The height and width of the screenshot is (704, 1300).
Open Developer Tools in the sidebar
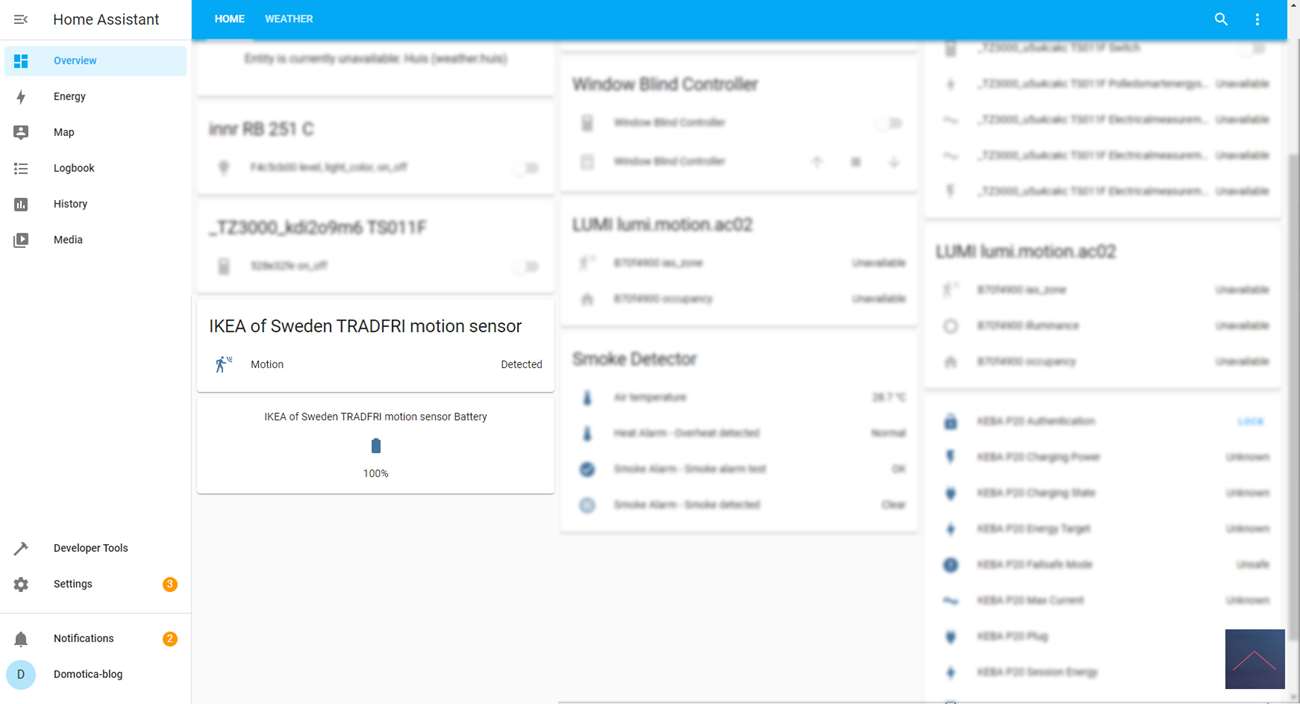(95, 548)
